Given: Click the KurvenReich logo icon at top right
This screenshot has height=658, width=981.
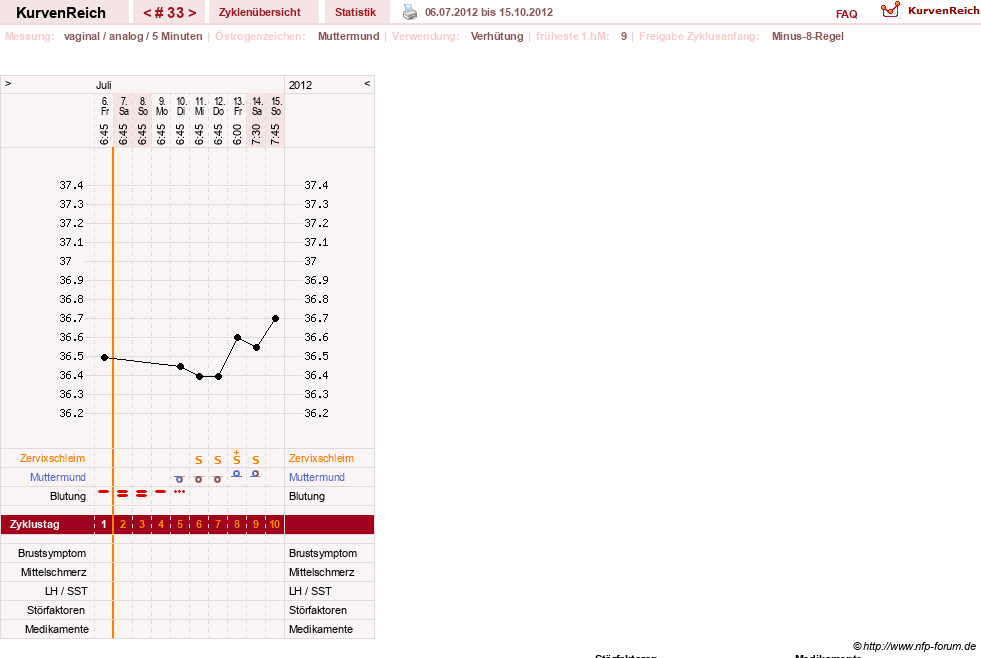Looking at the screenshot, I should [x=890, y=10].
